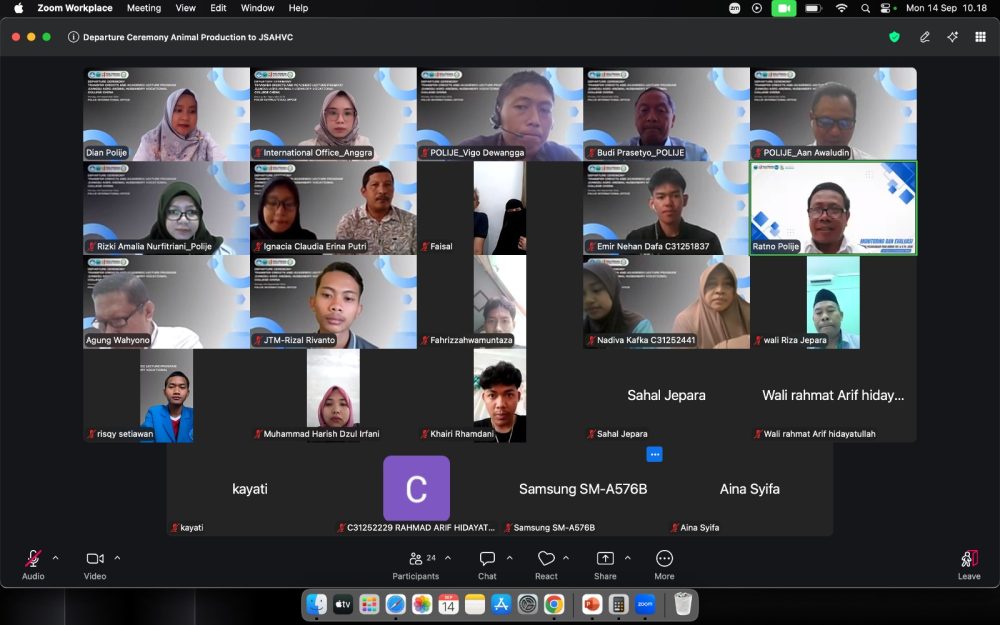Open the pencil notes icon in the title bar
Screen dimensions: 1000x625
point(924,37)
